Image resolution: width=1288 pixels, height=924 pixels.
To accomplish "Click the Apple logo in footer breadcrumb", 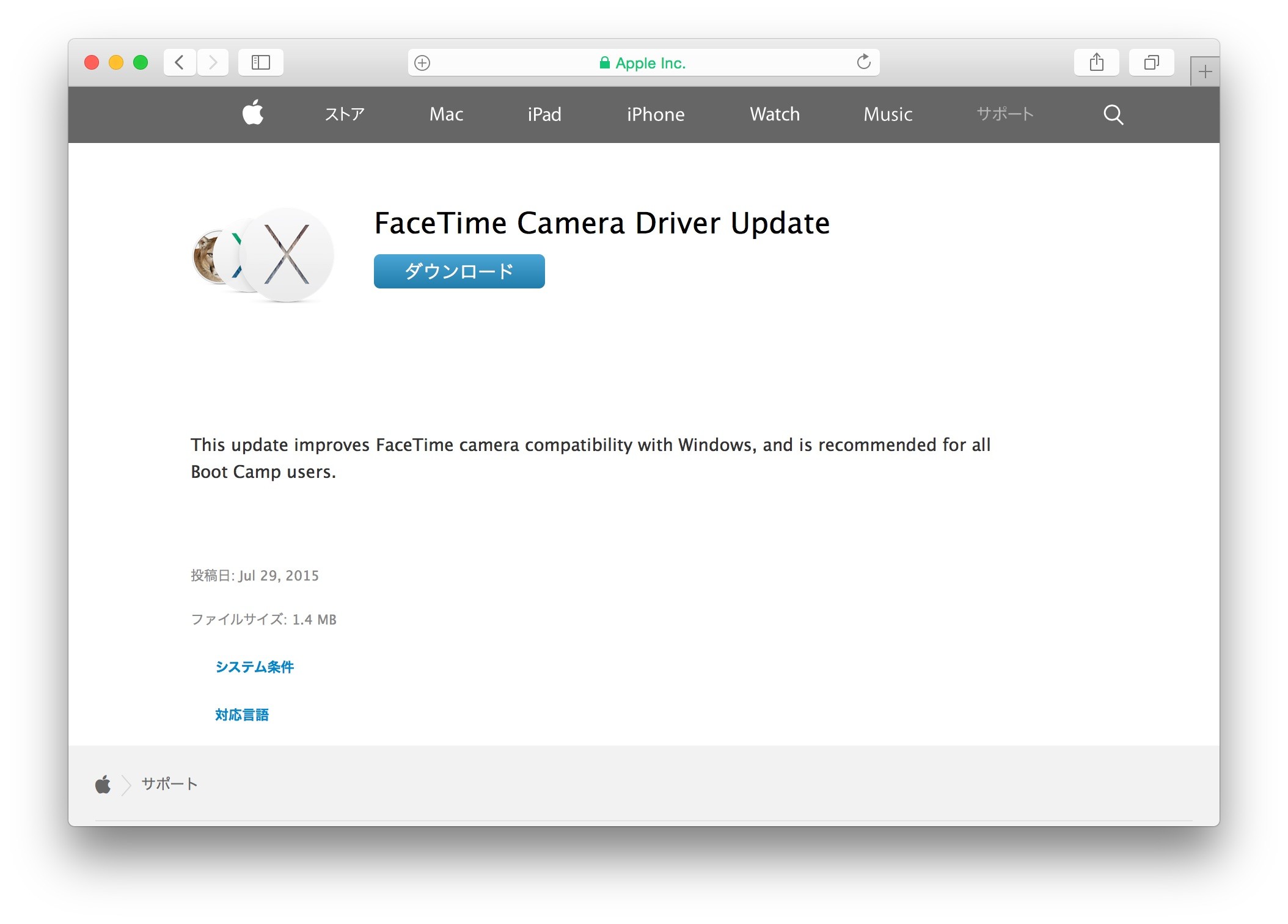I will [x=103, y=784].
